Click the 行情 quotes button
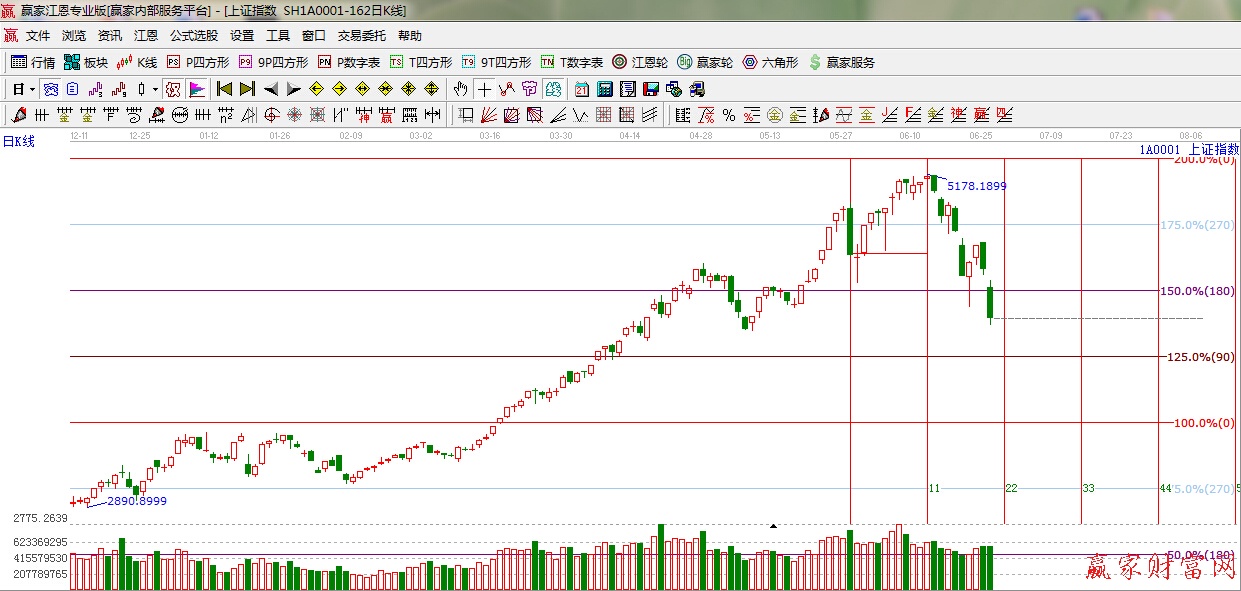Viewport: 1241px width, 591px height. pos(33,62)
